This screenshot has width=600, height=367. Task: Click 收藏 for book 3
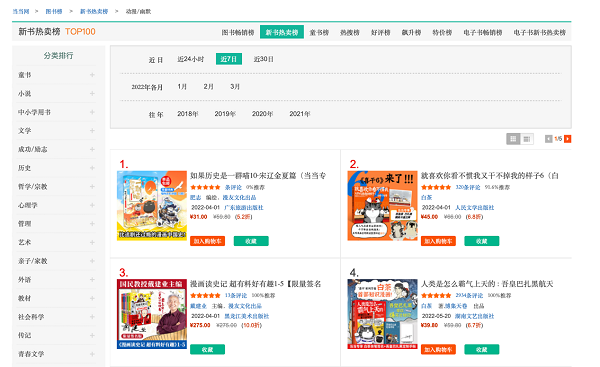[x=207, y=349]
